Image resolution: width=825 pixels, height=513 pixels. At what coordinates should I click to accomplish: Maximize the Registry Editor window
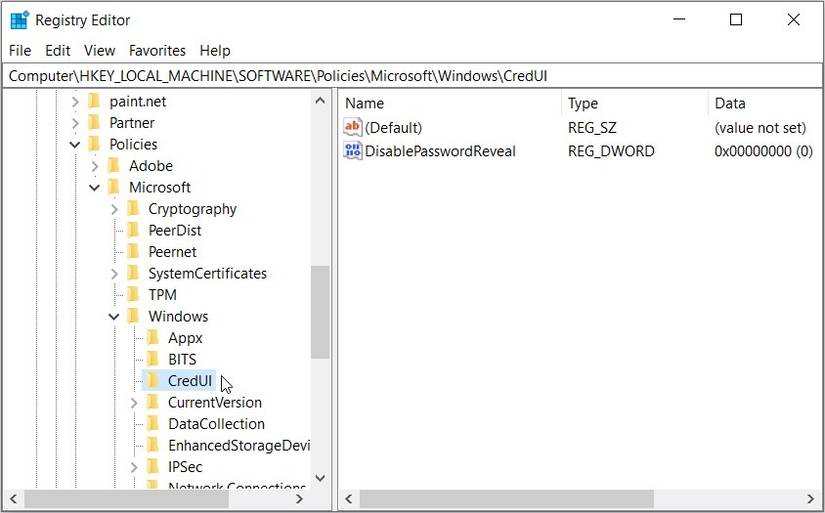click(736, 20)
